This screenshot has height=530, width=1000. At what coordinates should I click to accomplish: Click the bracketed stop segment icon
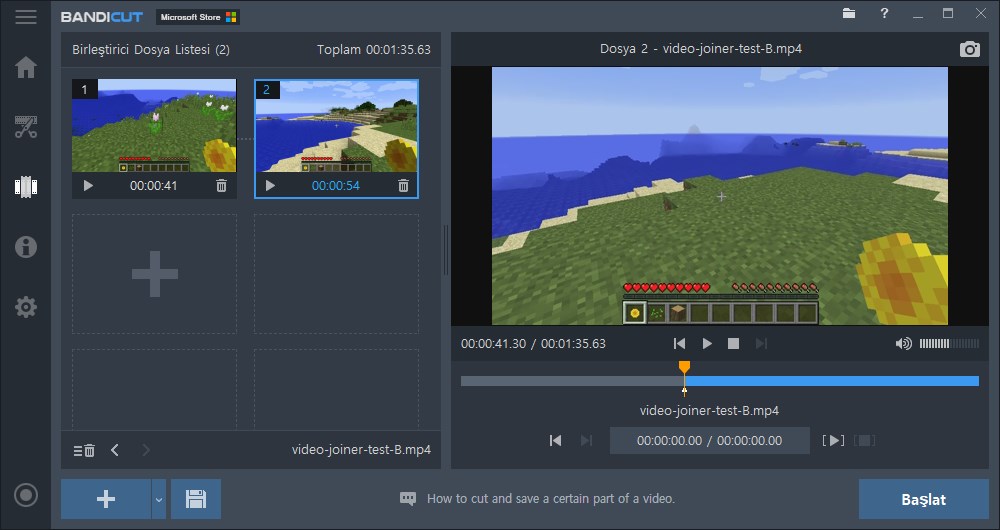pyautogui.click(x=864, y=441)
